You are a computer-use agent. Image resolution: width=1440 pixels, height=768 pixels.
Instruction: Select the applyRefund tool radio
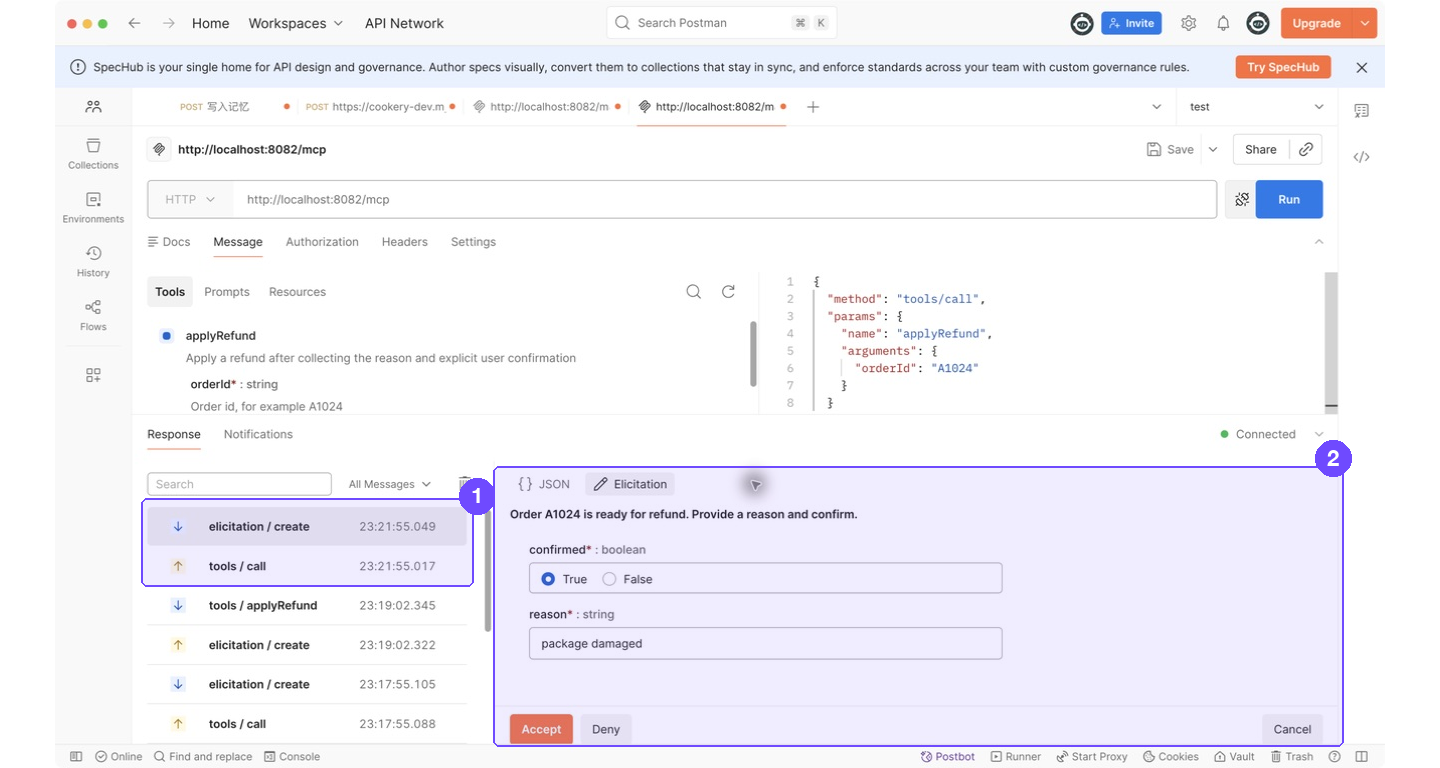[x=167, y=336]
